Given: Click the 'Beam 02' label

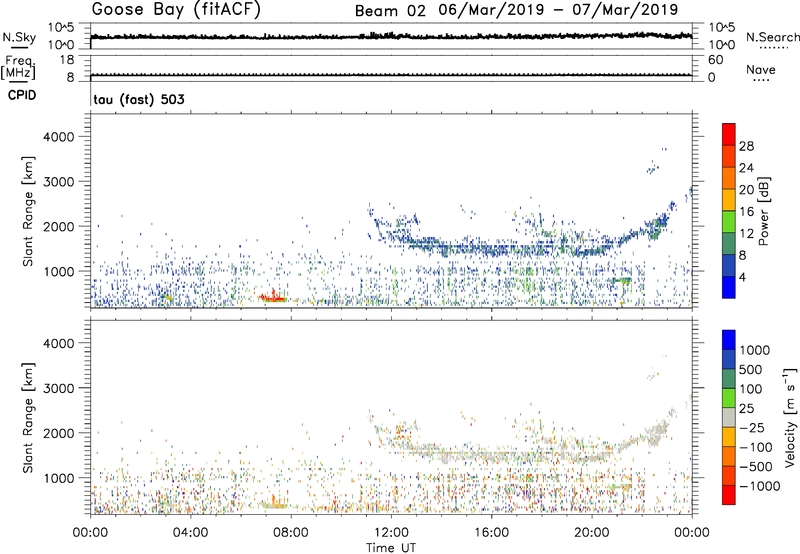Looking at the screenshot, I should click(390, 11).
